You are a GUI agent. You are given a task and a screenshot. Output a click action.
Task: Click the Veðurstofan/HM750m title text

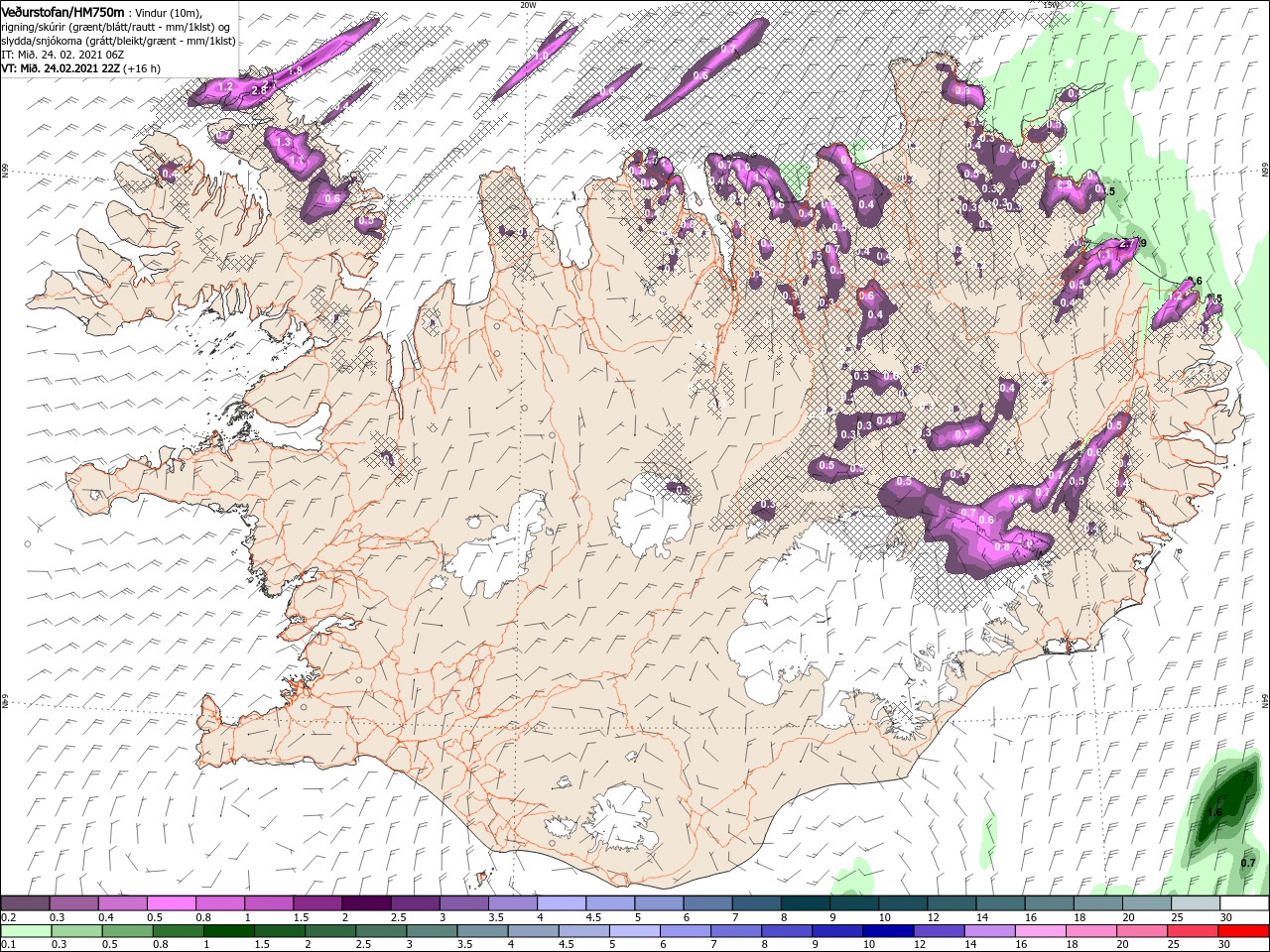point(63,11)
